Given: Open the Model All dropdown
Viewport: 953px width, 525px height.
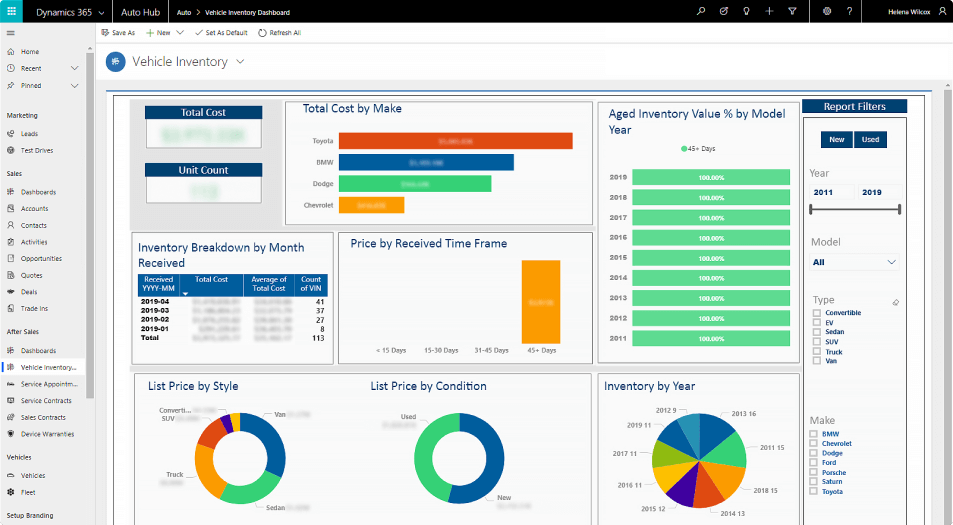Looking at the screenshot, I should click(855, 262).
